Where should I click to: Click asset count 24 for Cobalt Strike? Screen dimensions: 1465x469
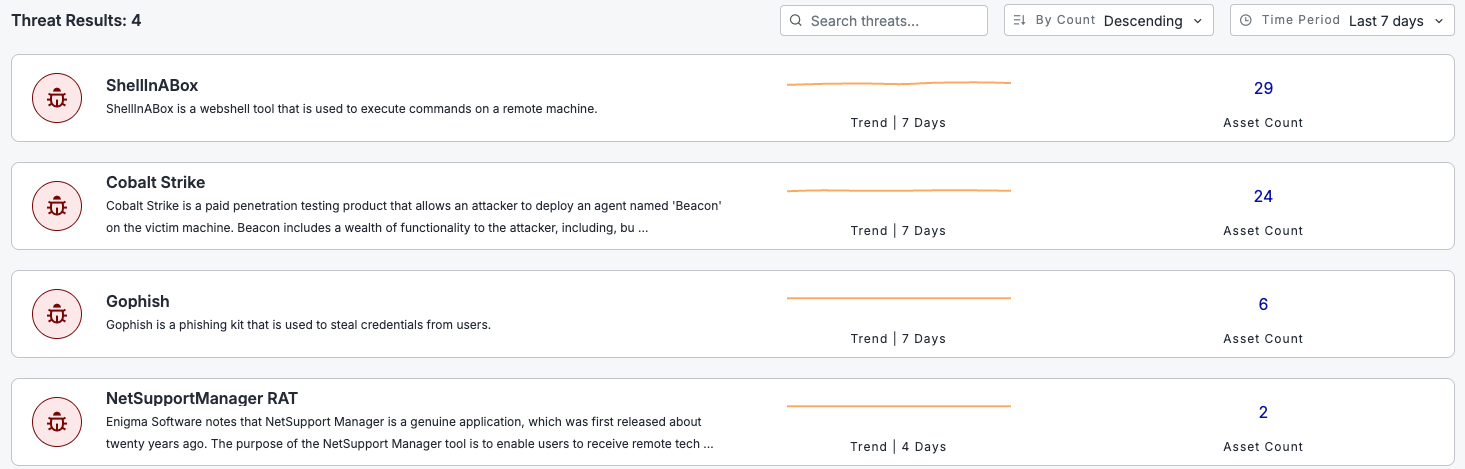(x=1263, y=197)
